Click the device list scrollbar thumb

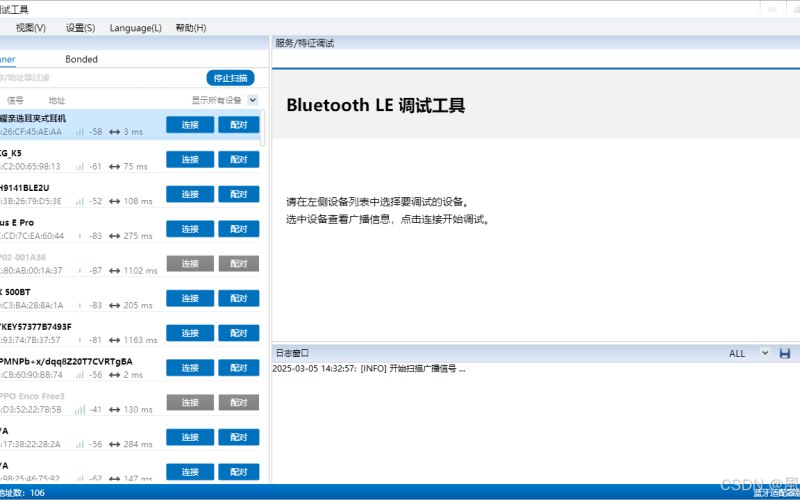263,128
